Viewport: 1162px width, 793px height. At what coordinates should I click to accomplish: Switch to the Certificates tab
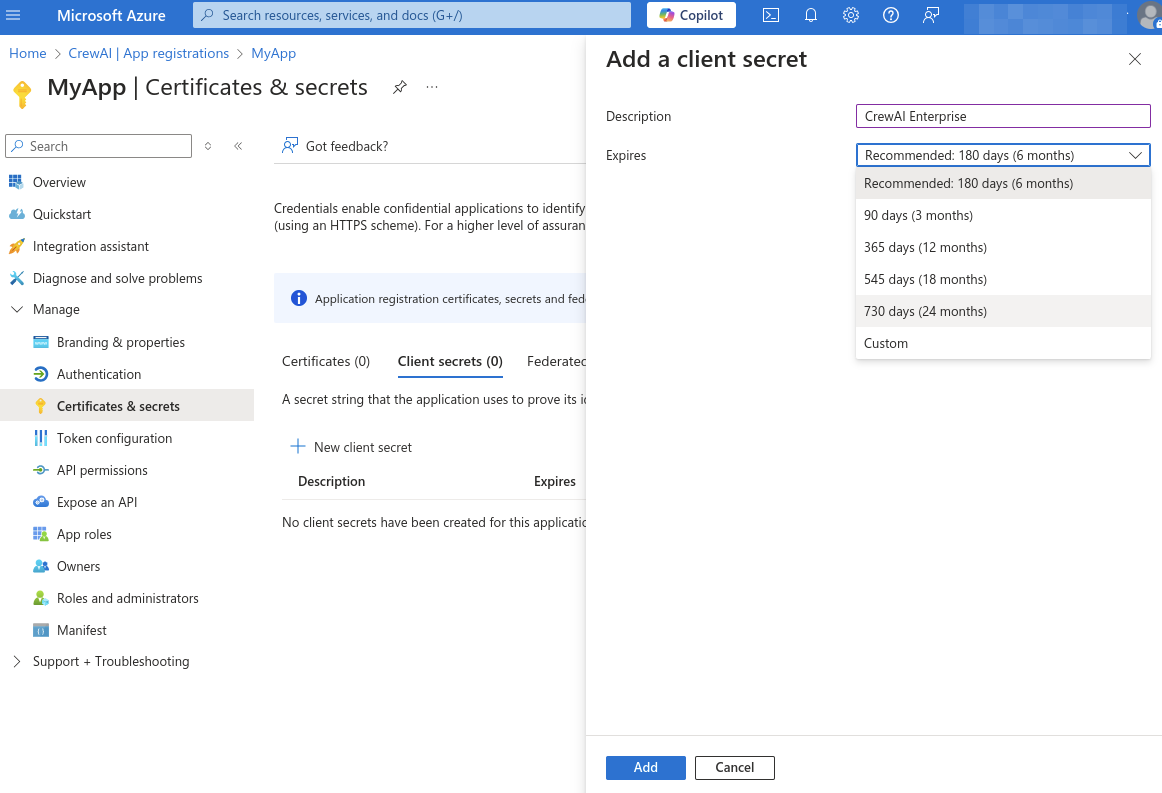pos(327,361)
